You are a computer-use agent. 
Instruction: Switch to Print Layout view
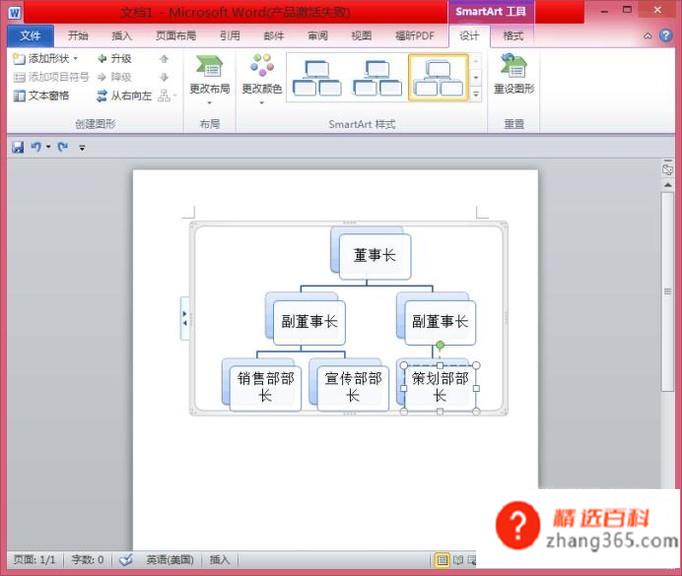click(x=442, y=560)
